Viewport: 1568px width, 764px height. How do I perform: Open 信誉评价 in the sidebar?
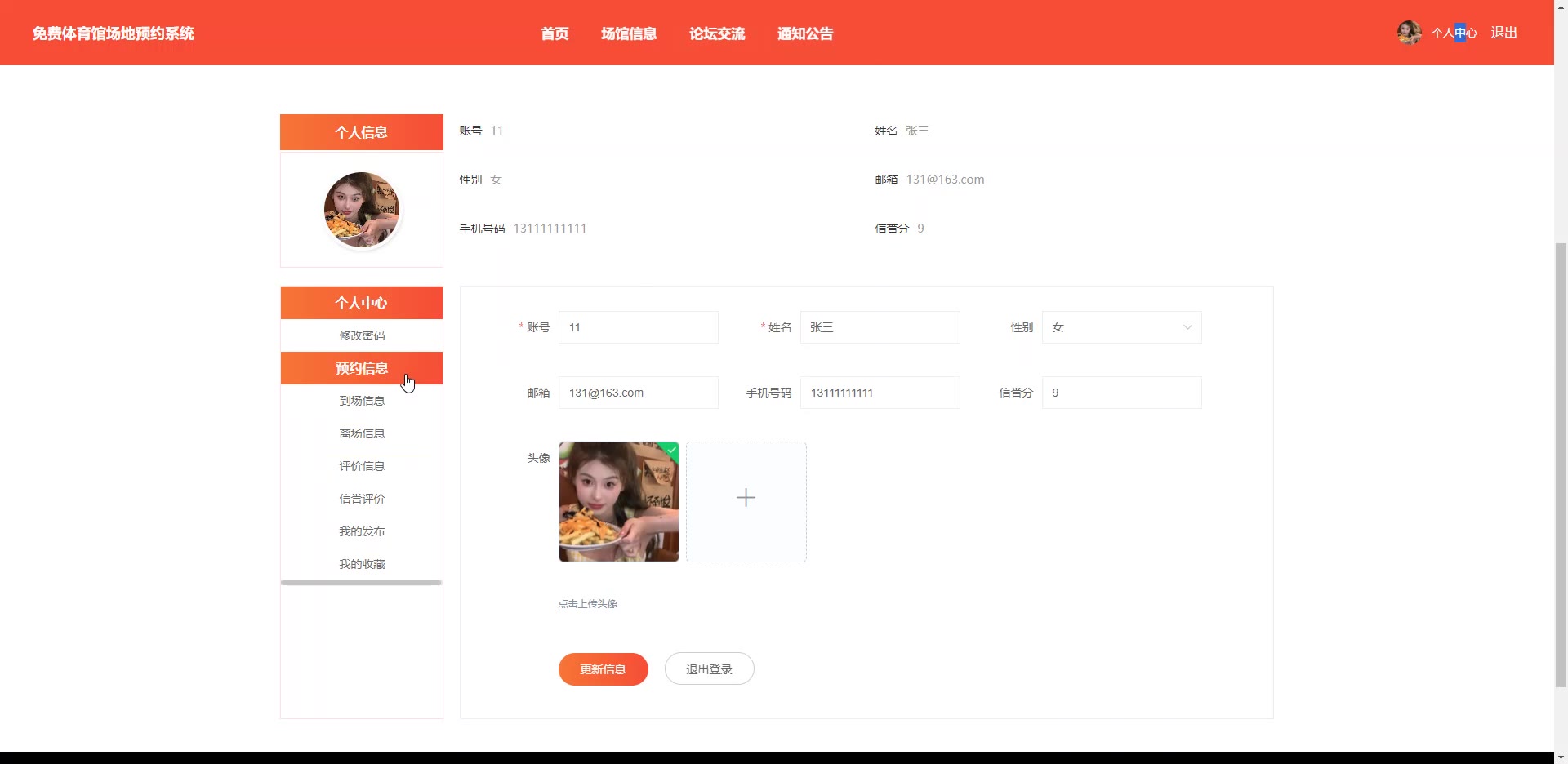pyautogui.click(x=362, y=499)
